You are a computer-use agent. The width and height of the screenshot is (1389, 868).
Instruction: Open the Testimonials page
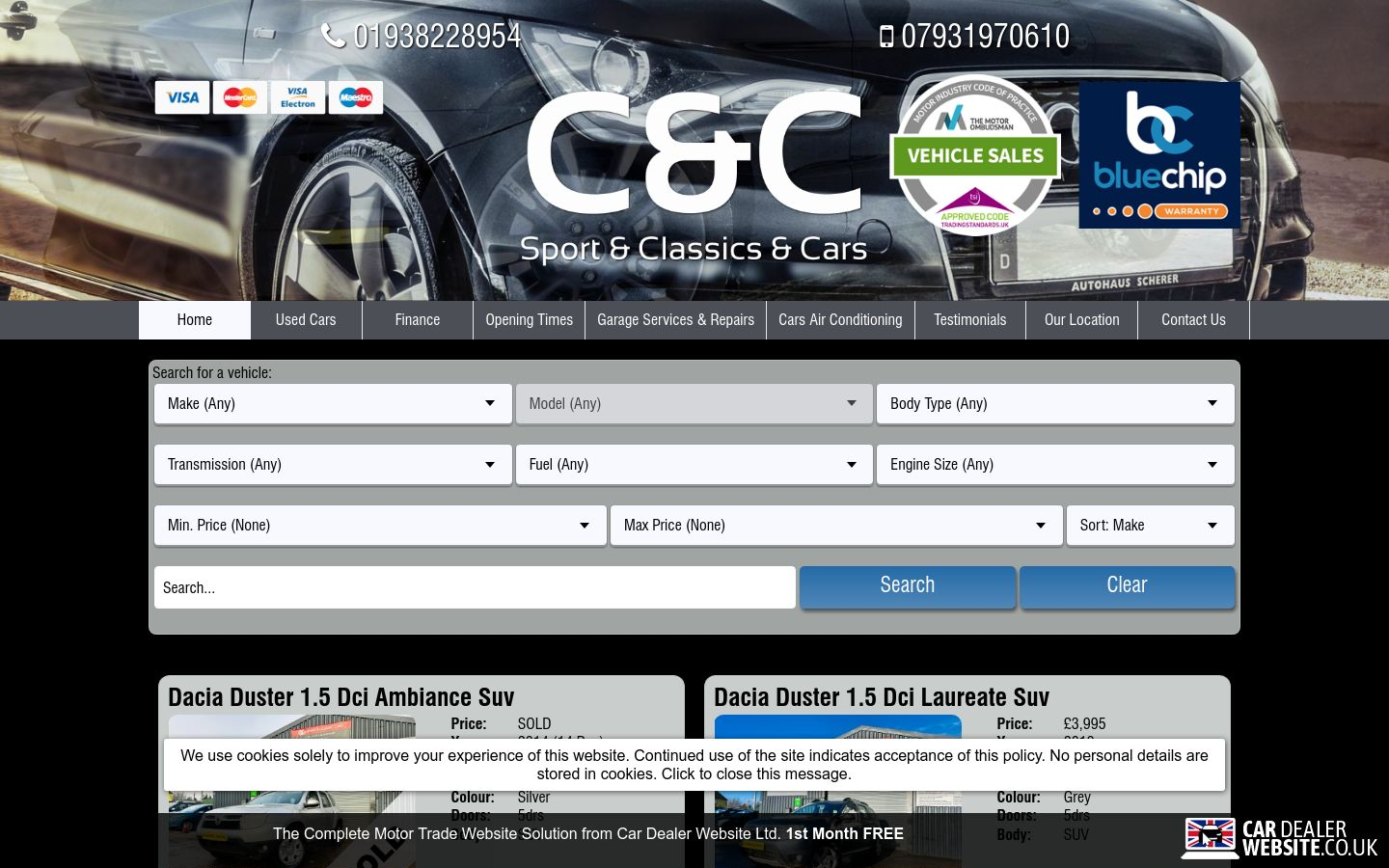coord(970,320)
